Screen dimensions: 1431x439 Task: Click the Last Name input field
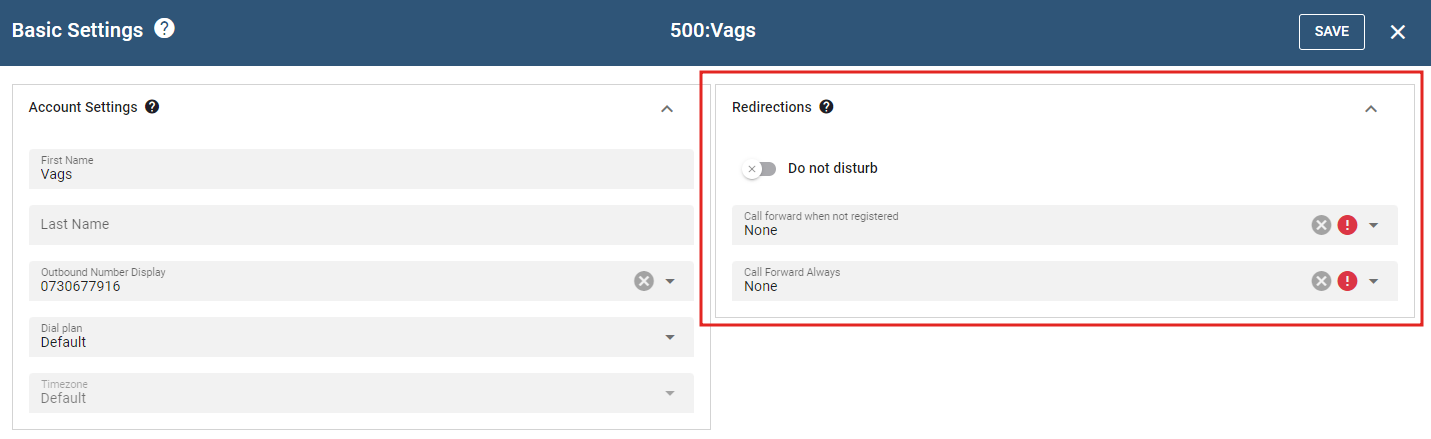[x=360, y=225]
